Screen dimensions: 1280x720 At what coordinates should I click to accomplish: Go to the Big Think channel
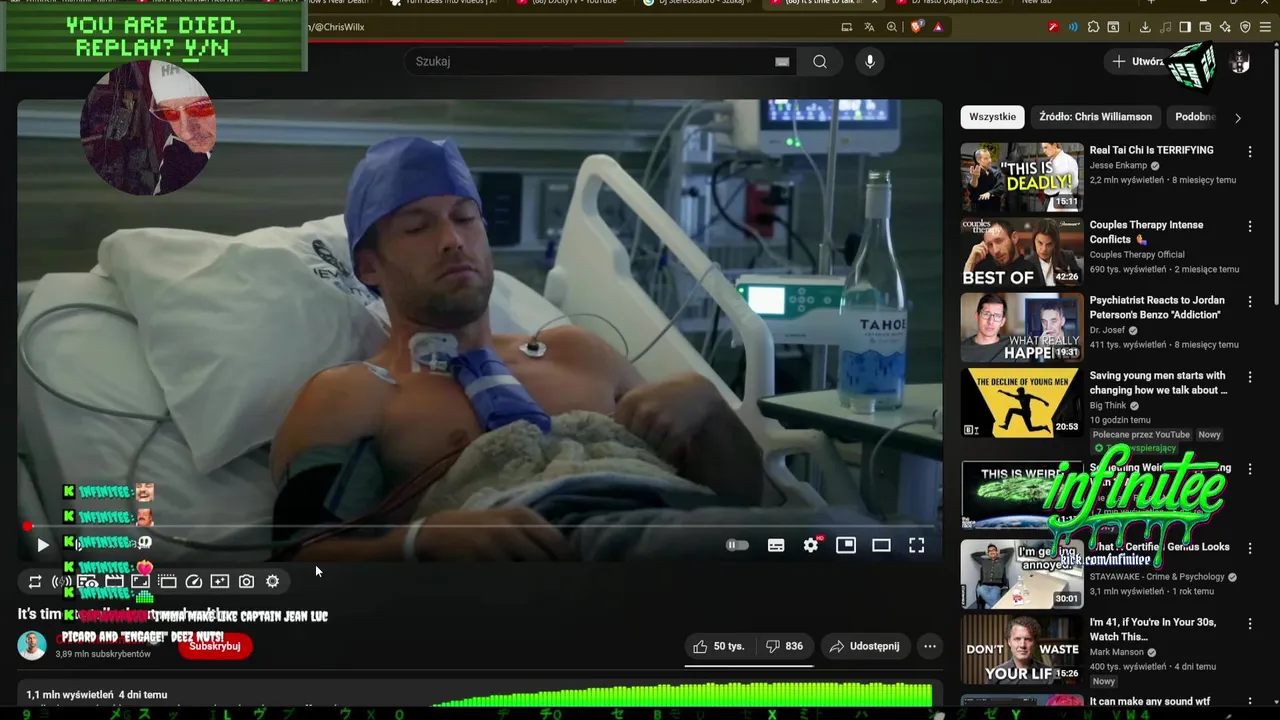pos(1108,406)
